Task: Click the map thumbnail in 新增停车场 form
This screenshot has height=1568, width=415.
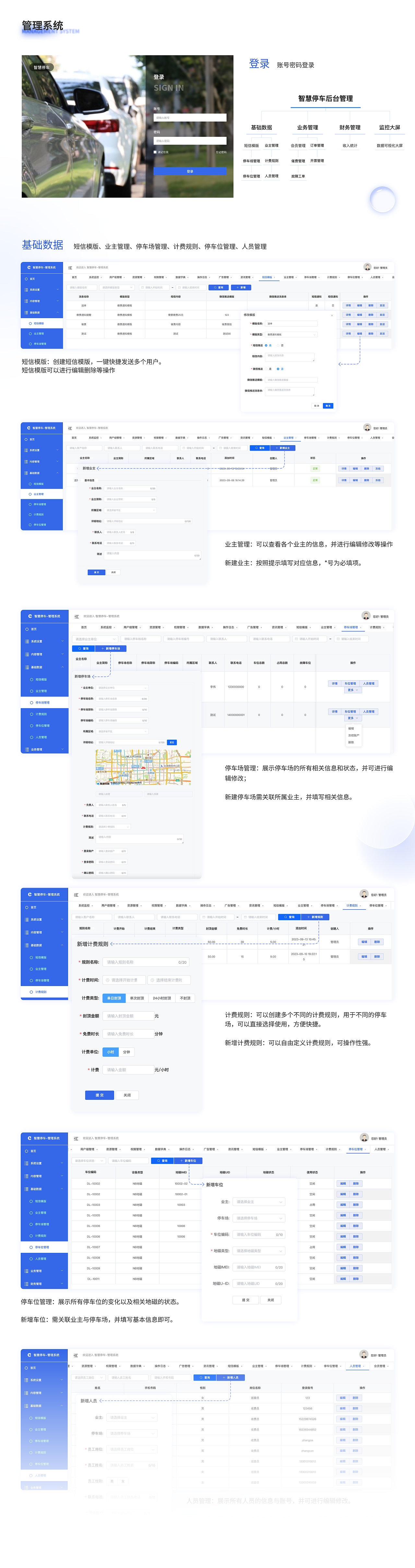Action: [x=144, y=767]
